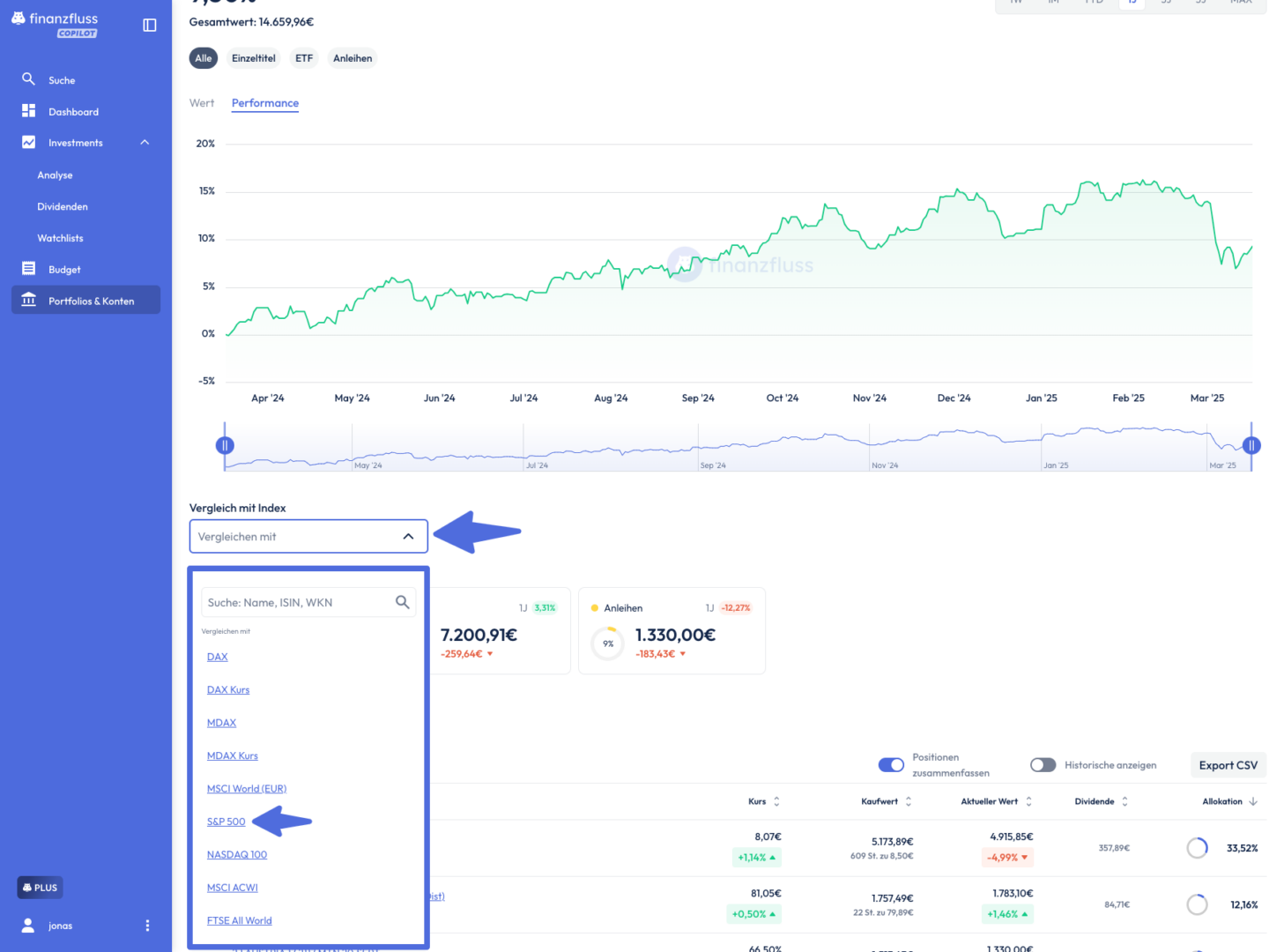Click the Budget list icon
The height and width of the screenshot is (952, 1284).
(28, 269)
